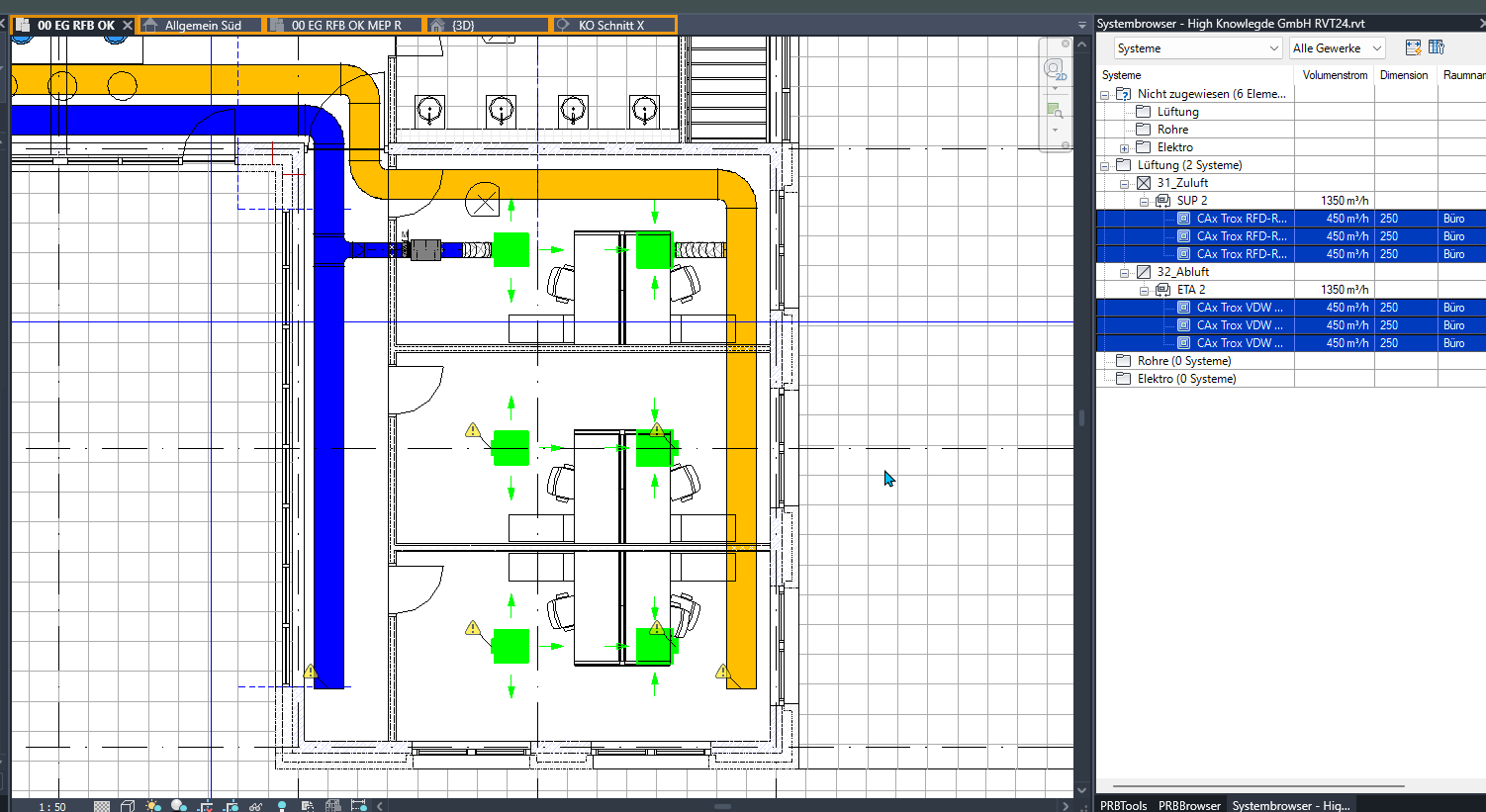Click the sun path icon in status bar

point(153,806)
